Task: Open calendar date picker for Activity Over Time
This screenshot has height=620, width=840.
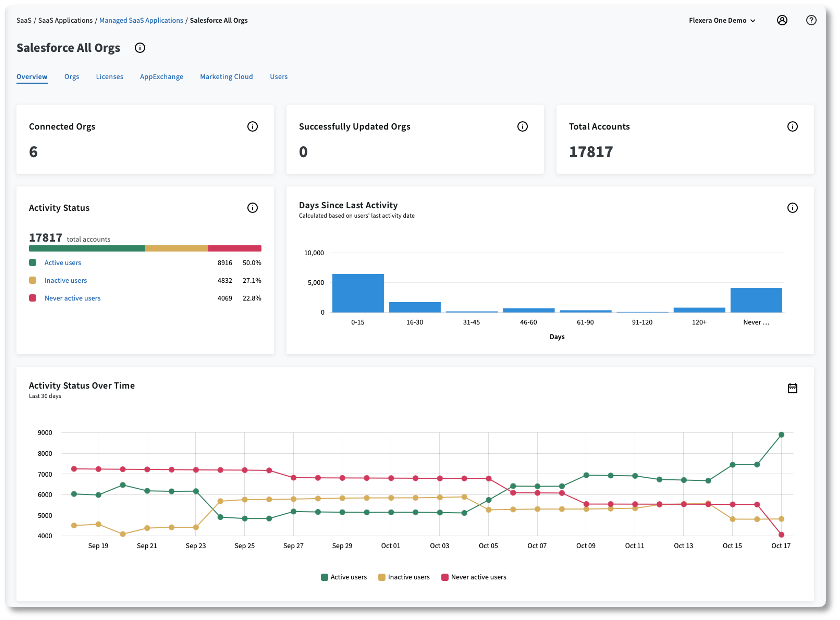Action: 792,388
